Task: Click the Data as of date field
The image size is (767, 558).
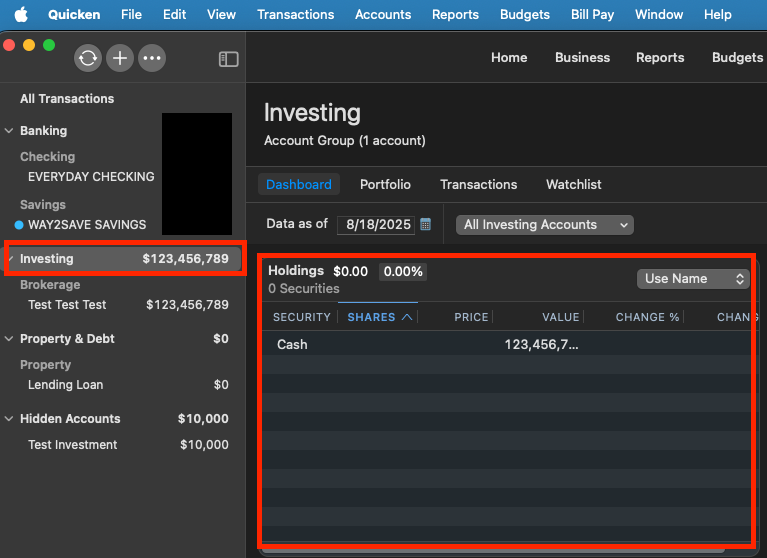Action: pyautogui.click(x=376, y=225)
